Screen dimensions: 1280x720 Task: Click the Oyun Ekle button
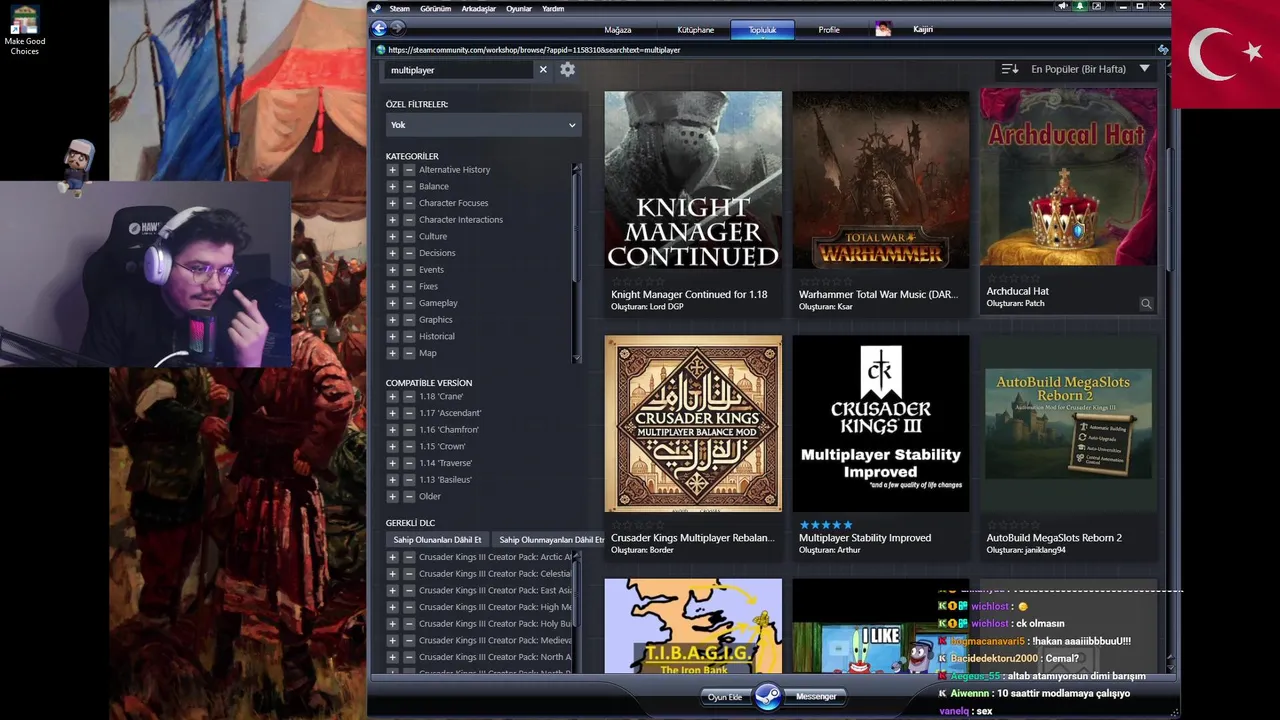pyautogui.click(x=725, y=697)
